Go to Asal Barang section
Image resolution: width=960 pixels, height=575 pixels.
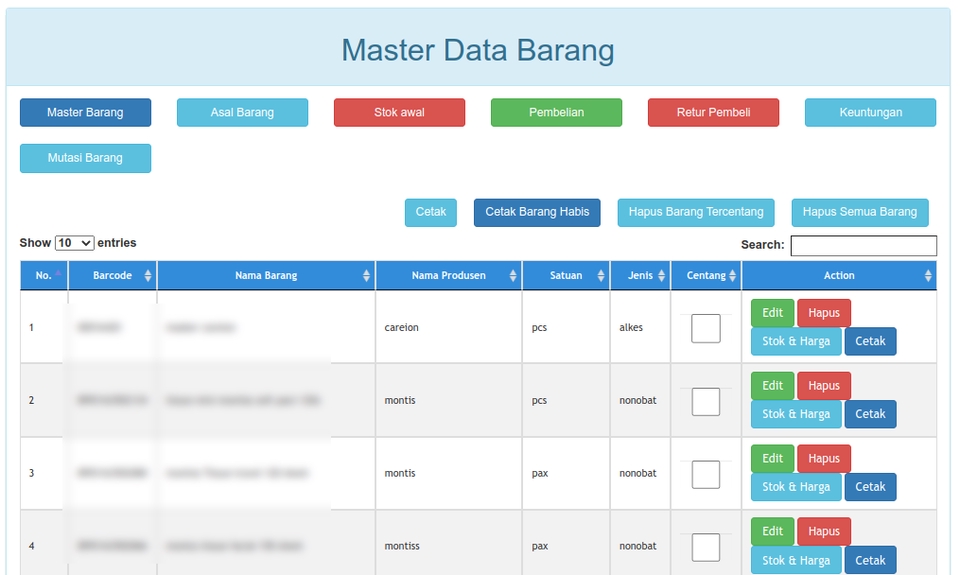pos(242,113)
